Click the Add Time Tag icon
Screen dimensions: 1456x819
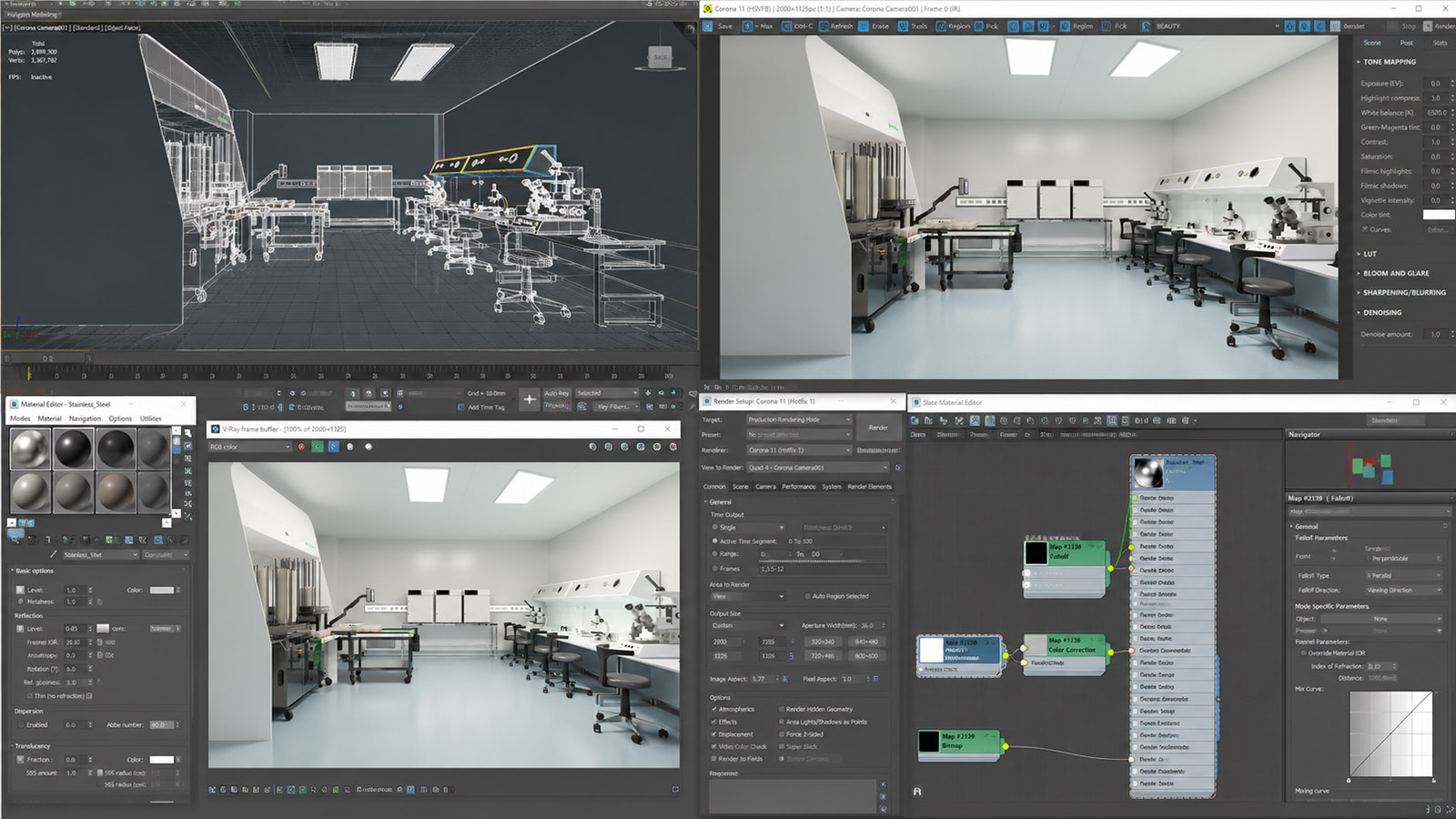point(461,407)
